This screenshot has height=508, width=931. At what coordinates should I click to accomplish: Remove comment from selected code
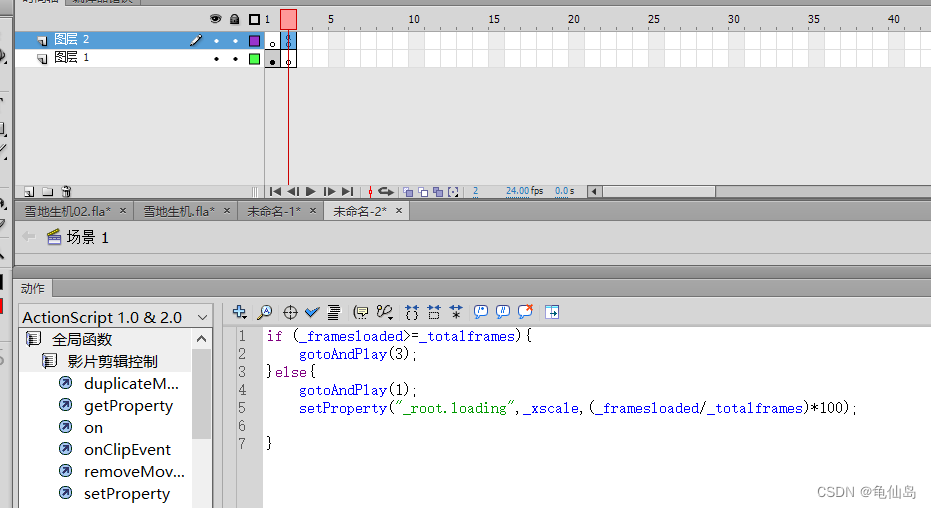click(525, 312)
